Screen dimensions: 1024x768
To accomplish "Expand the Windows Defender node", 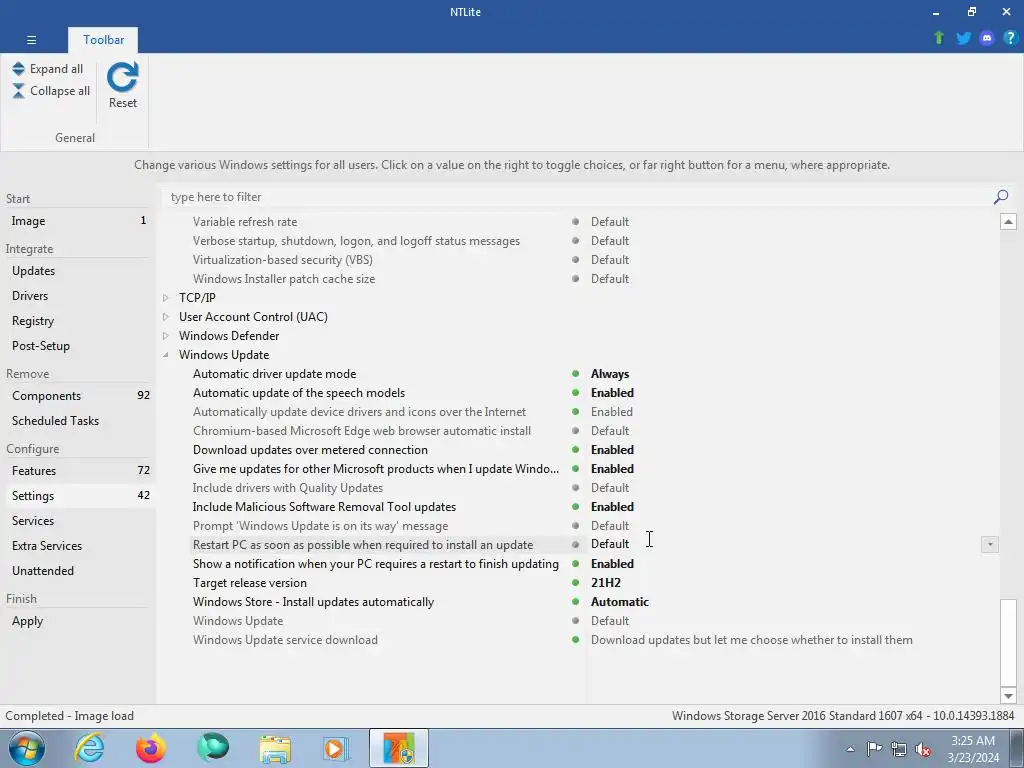I will pos(166,336).
